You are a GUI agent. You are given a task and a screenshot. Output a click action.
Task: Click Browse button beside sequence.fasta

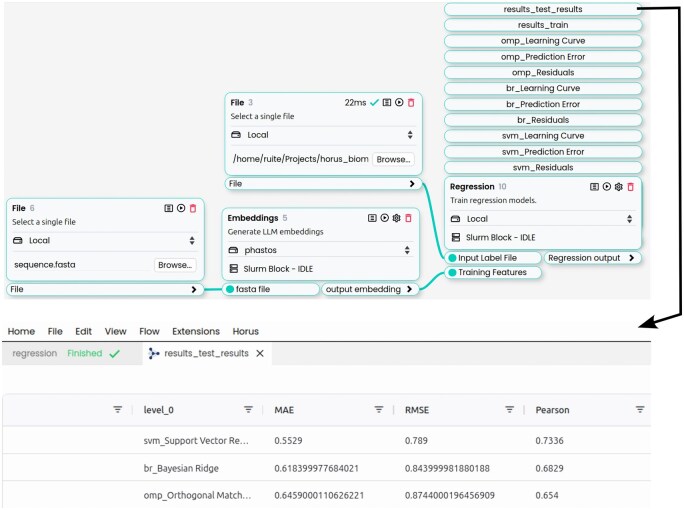pos(175,265)
